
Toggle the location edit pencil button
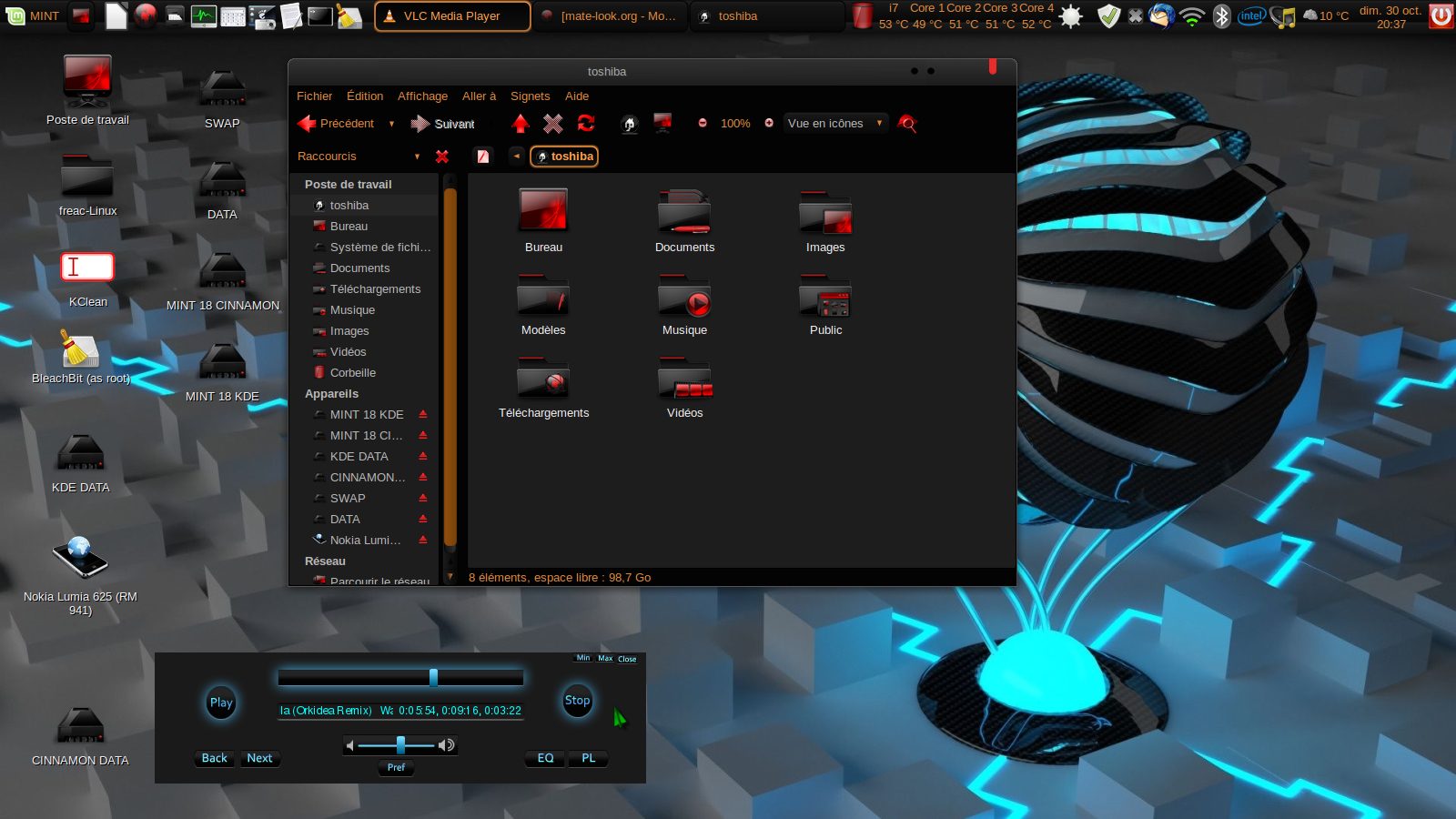point(483,157)
